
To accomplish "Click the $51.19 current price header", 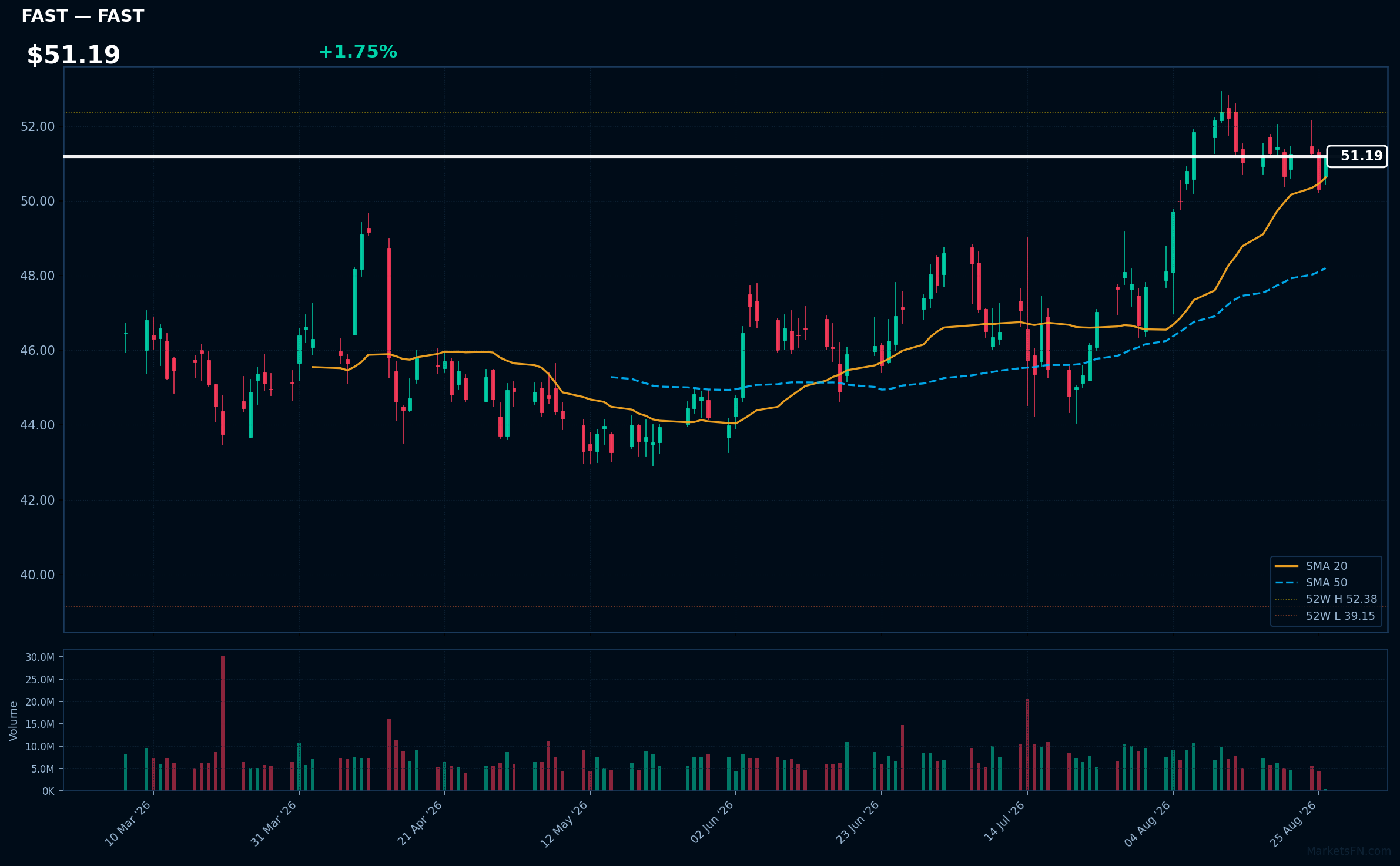I will click(73, 55).
